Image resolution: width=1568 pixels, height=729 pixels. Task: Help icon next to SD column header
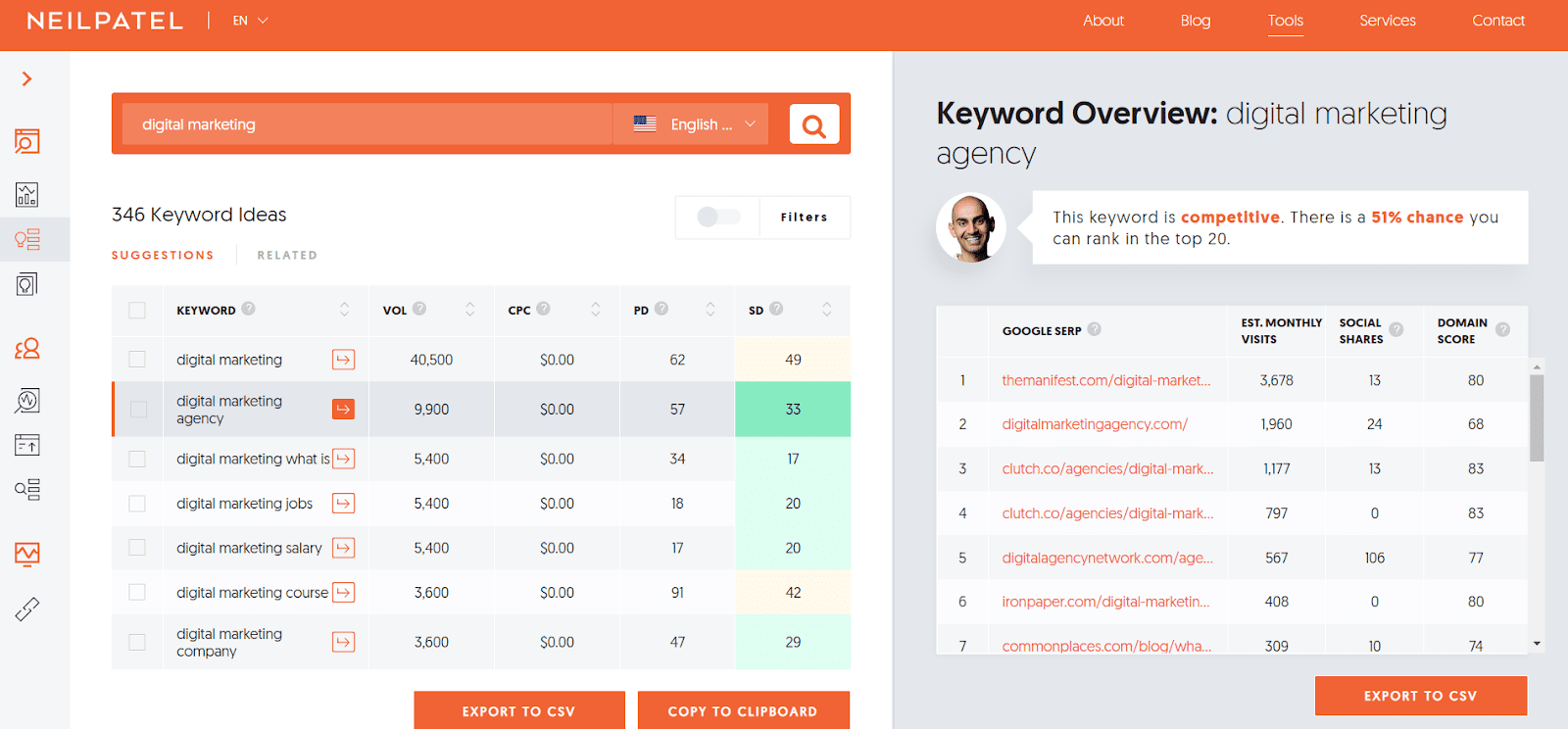click(x=776, y=309)
